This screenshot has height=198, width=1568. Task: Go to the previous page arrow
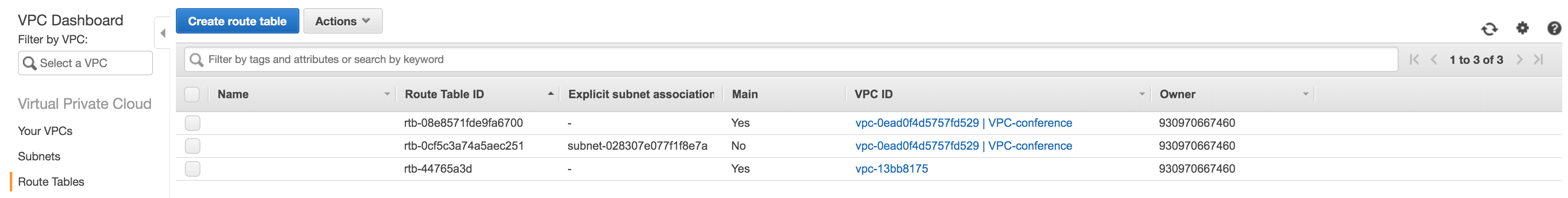tap(1433, 60)
